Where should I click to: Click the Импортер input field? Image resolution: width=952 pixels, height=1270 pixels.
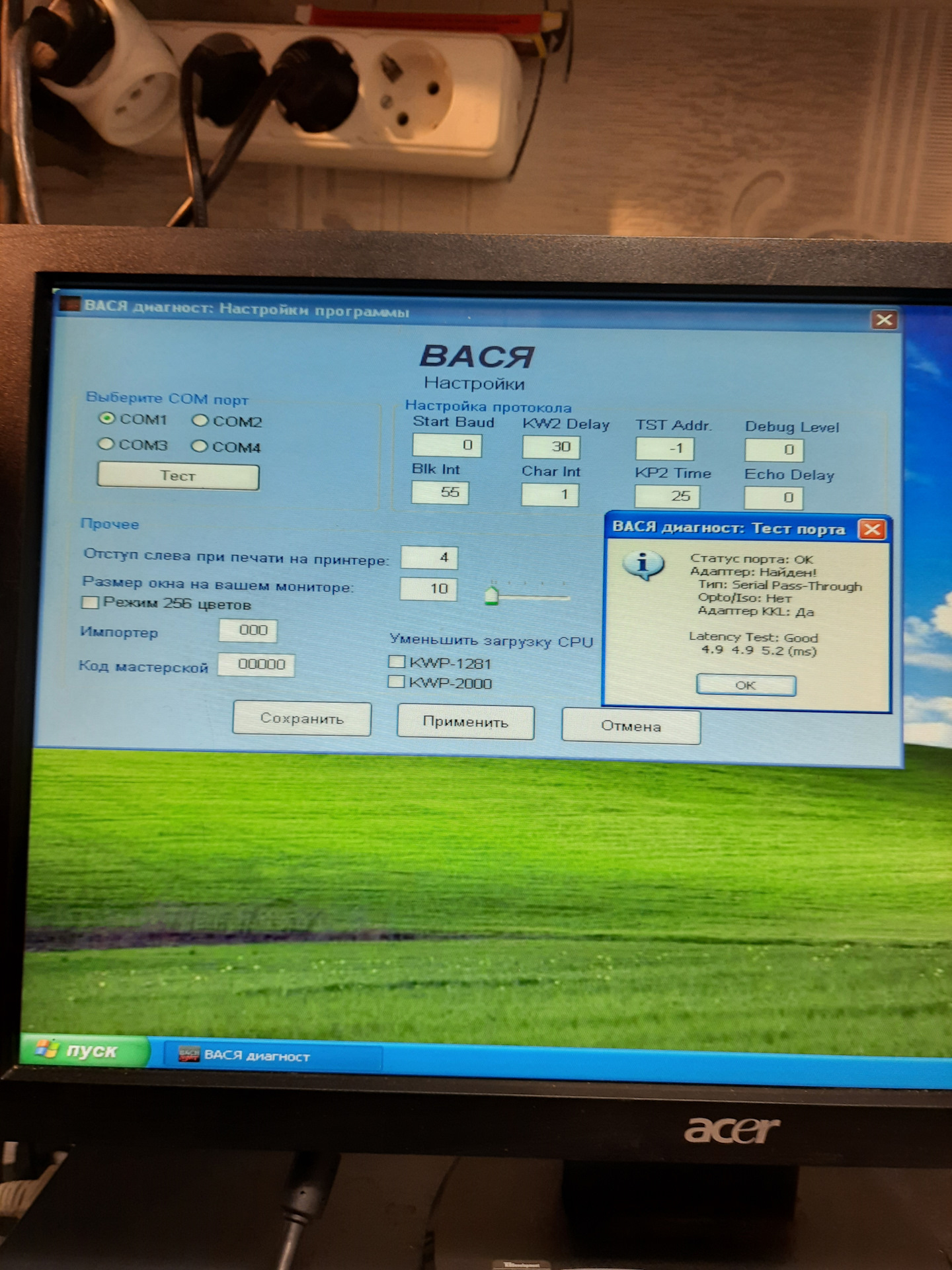(248, 630)
